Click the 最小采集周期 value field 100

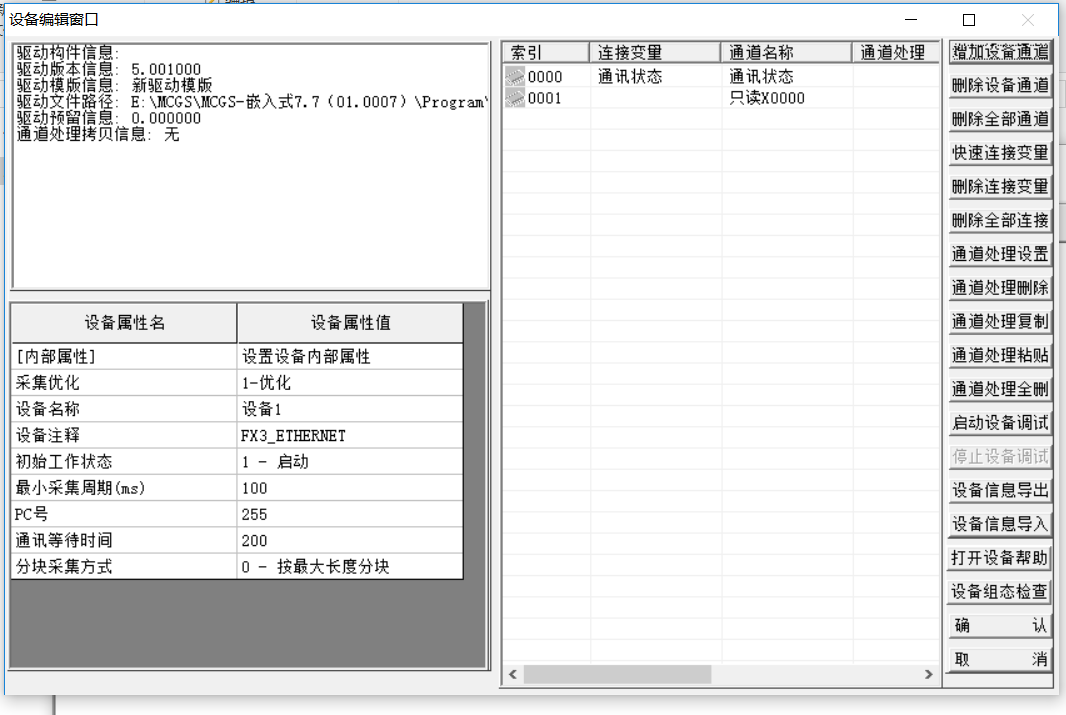[x=349, y=488]
